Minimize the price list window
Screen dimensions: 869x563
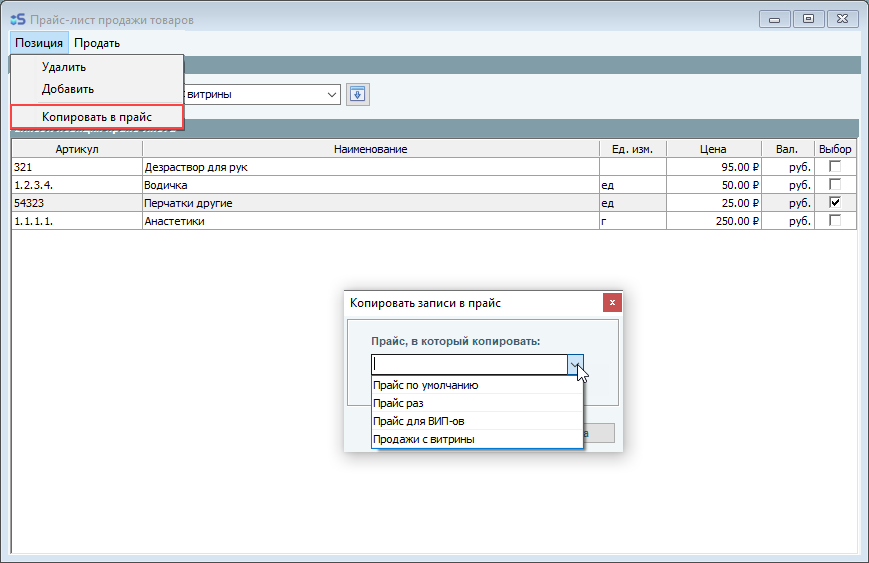click(x=775, y=19)
